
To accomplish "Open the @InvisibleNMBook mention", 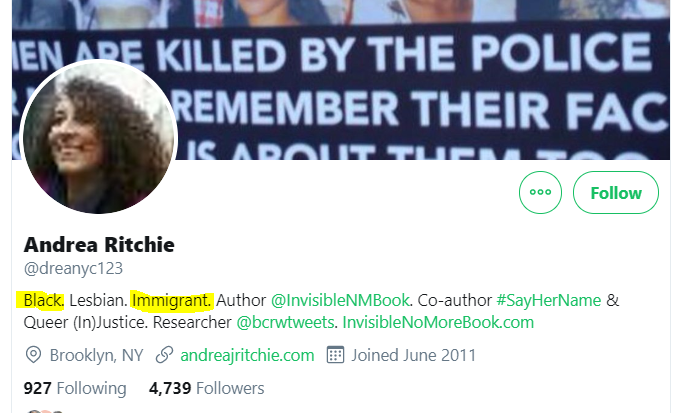I will pyautogui.click(x=340, y=300).
